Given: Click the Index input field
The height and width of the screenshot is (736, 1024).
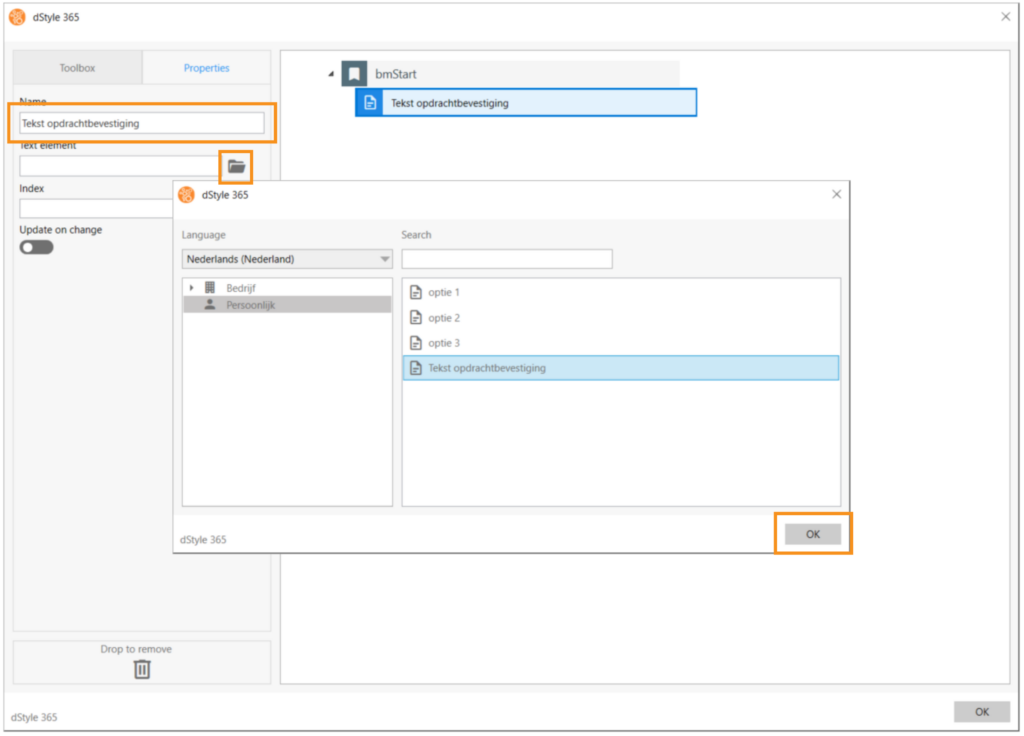Looking at the screenshot, I should (x=96, y=208).
